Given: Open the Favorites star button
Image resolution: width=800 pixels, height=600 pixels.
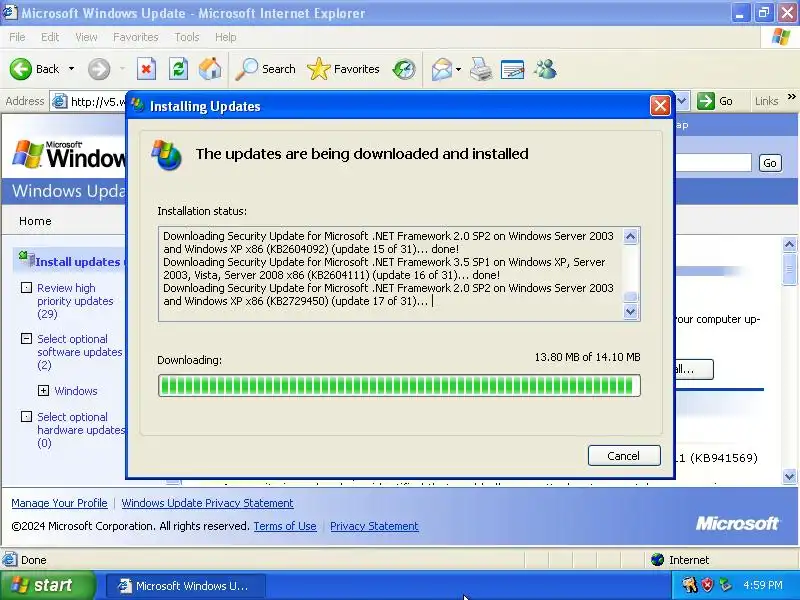Looking at the screenshot, I should pyautogui.click(x=343, y=69).
